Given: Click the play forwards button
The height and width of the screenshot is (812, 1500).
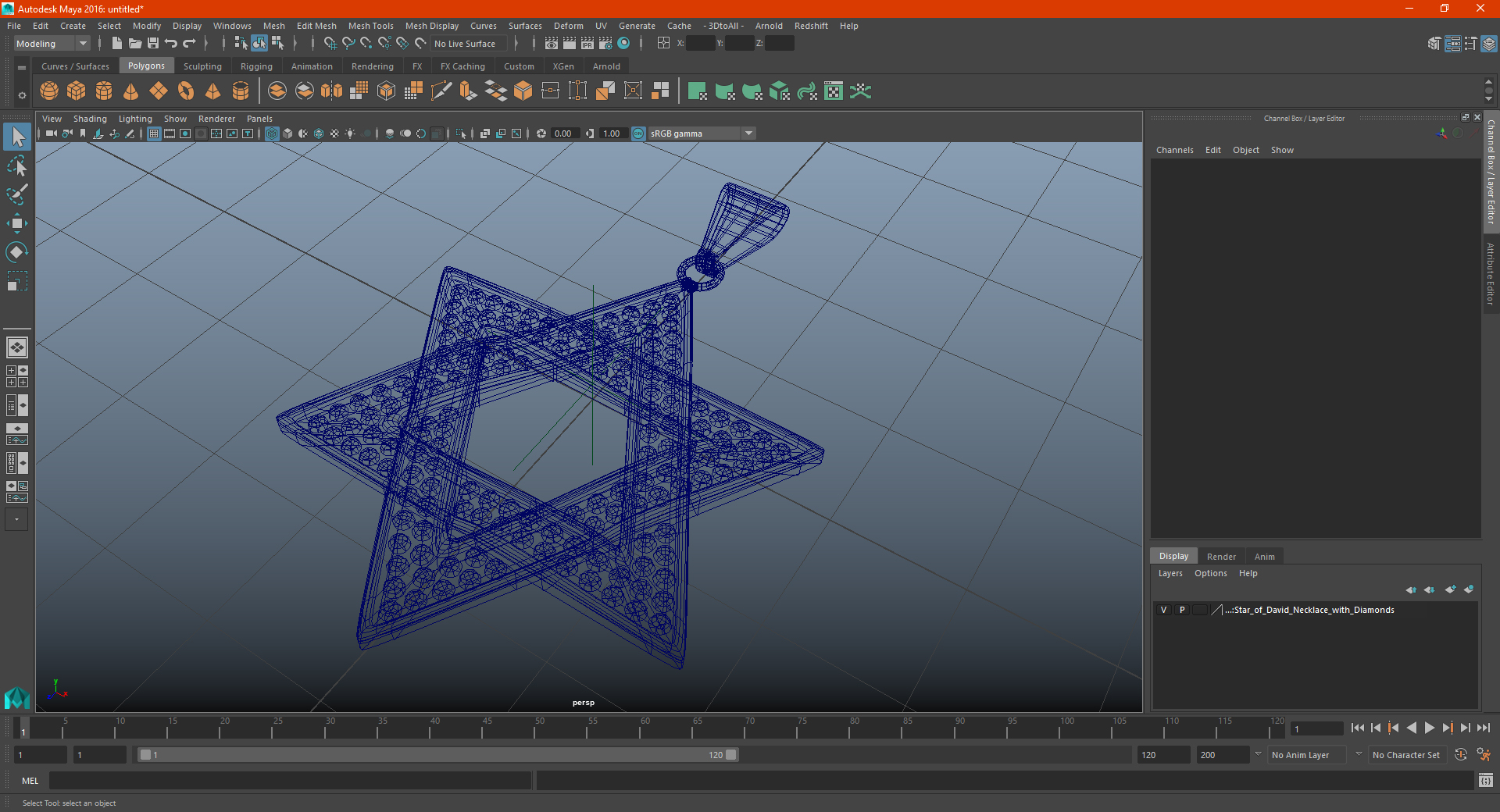Looking at the screenshot, I should point(1430,728).
